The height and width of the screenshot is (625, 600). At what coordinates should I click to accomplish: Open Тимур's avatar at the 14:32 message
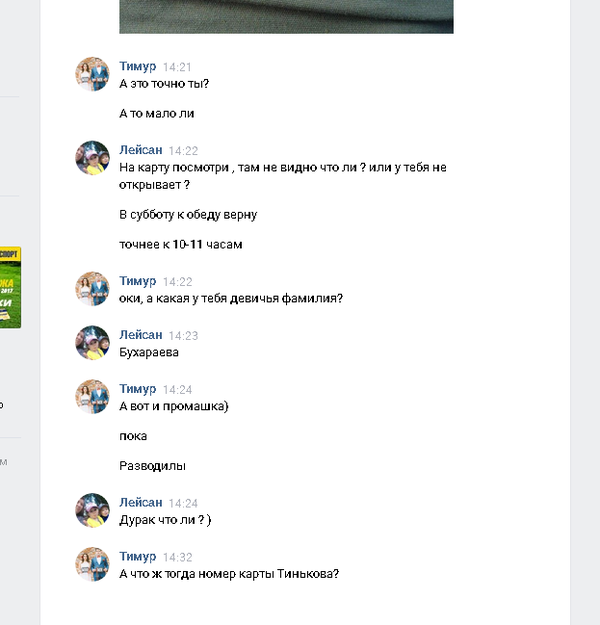[x=92, y=564]
